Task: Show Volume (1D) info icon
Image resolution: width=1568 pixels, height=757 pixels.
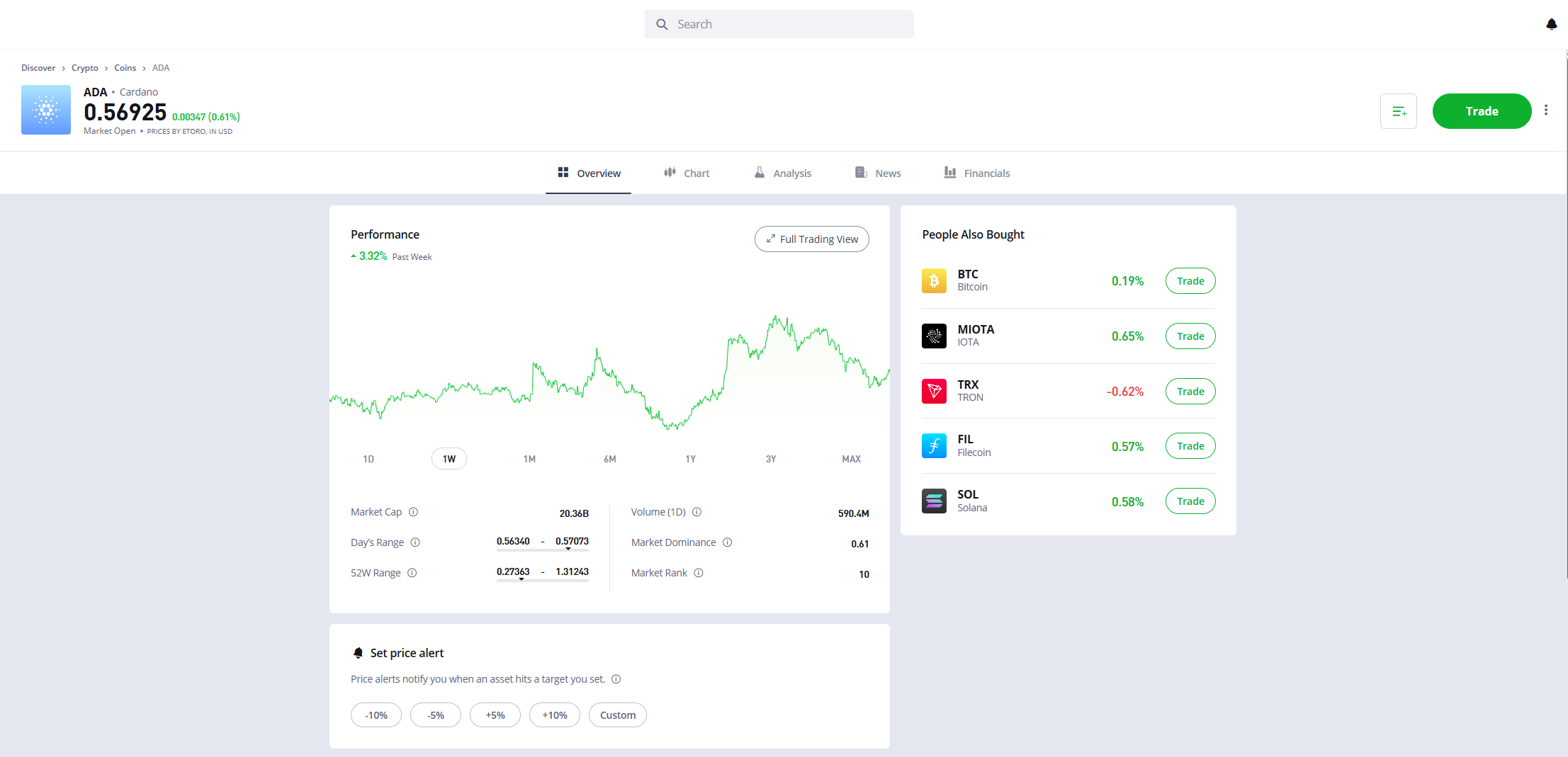Action: click(696, 512)
